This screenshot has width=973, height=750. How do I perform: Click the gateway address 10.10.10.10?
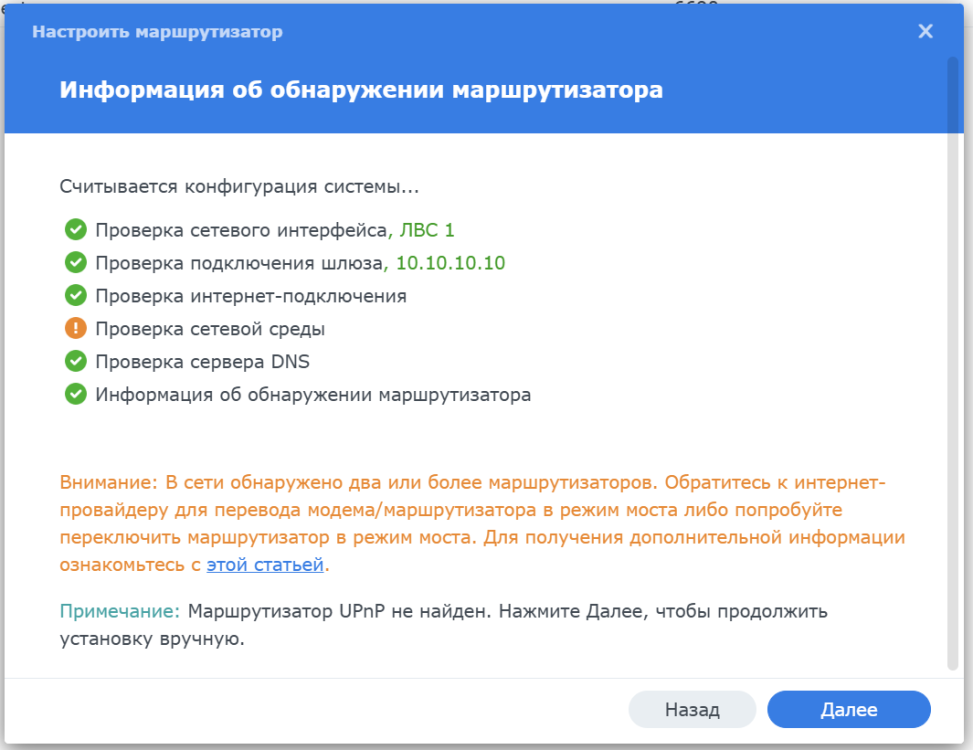pyautogui.click(x=450, y=263)
